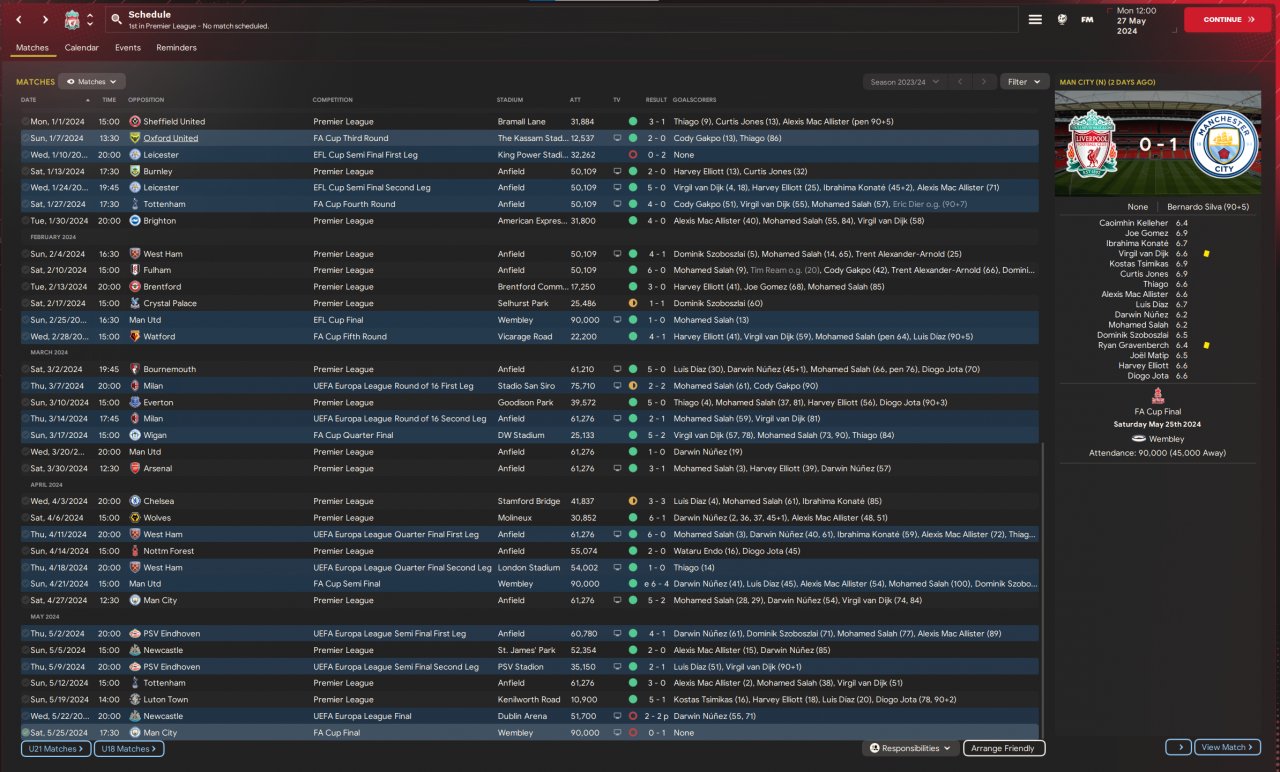The height and width of the screenshot is (772, 1280).
Task: Open U18 Matches
Action: pyautogui.click(x=129, y=748)
